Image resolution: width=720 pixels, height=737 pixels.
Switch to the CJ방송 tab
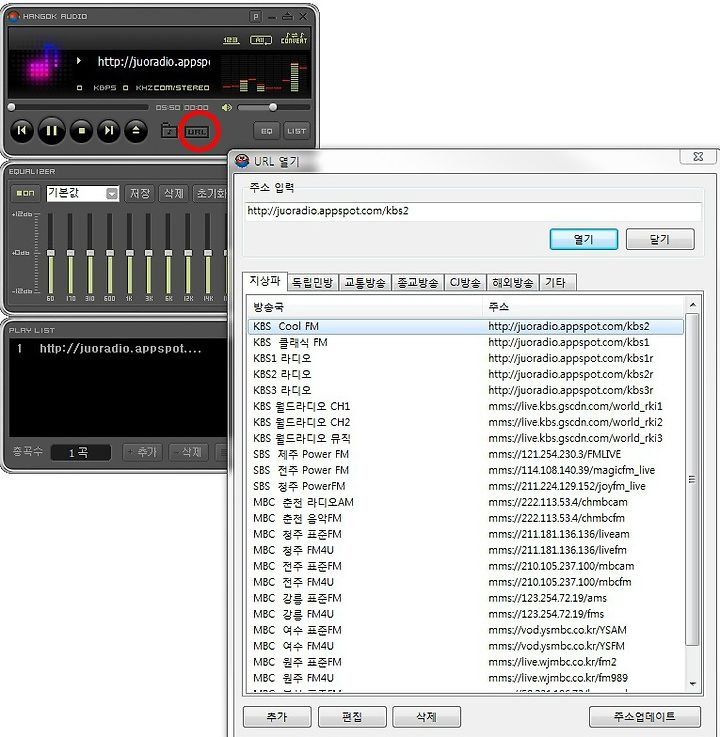(465, 282)
